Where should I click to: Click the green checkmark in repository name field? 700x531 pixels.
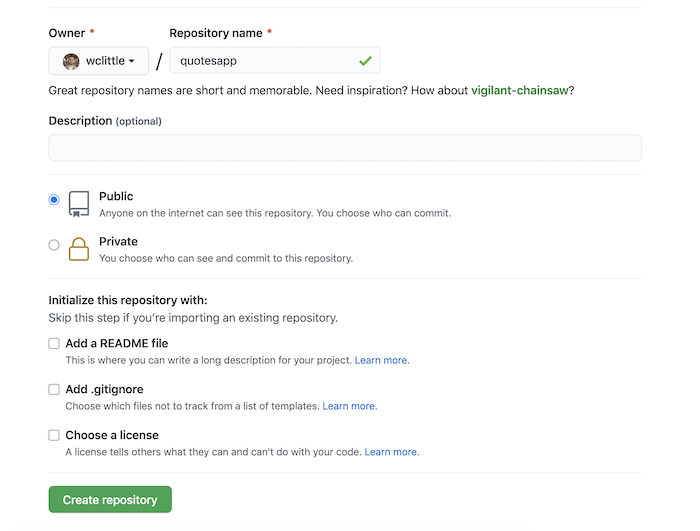[x=365, y=61]
